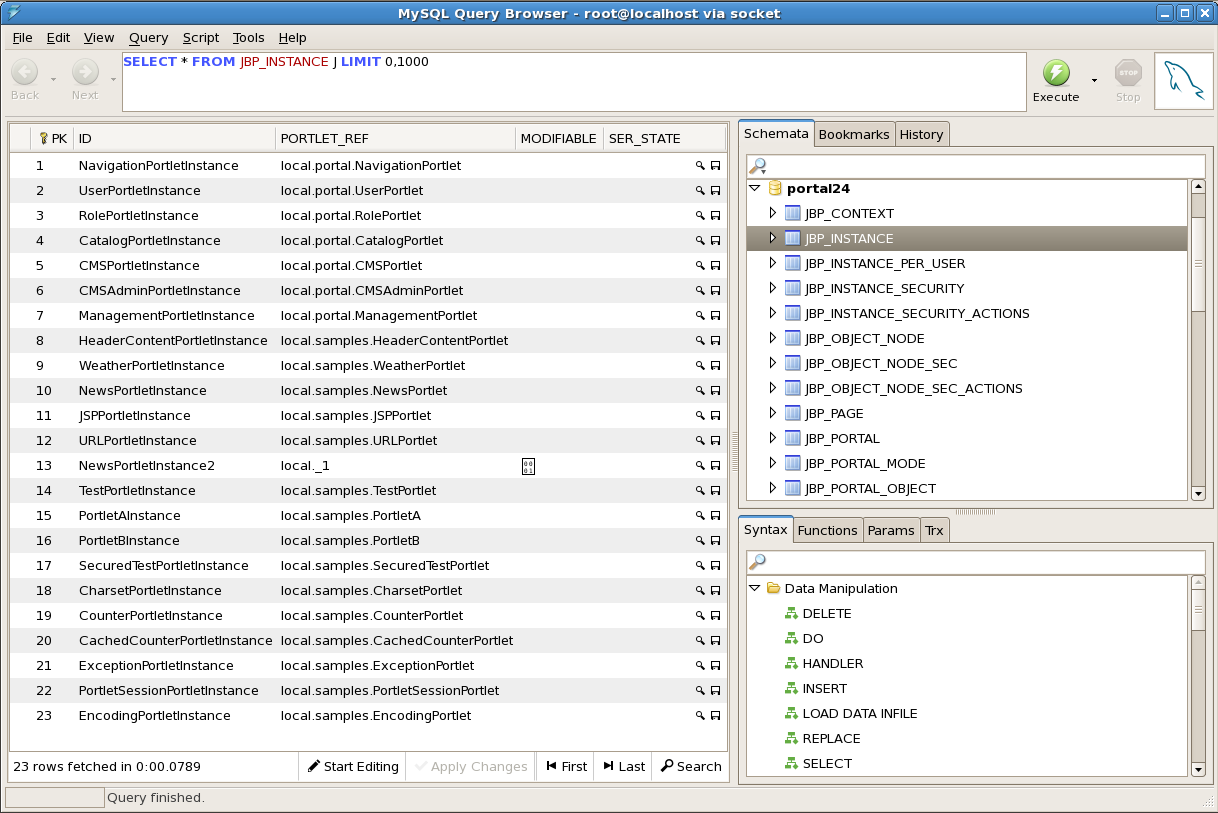Click the Back navigation arrow icon
Viewport: 1218px width, 813px height.
25,72
